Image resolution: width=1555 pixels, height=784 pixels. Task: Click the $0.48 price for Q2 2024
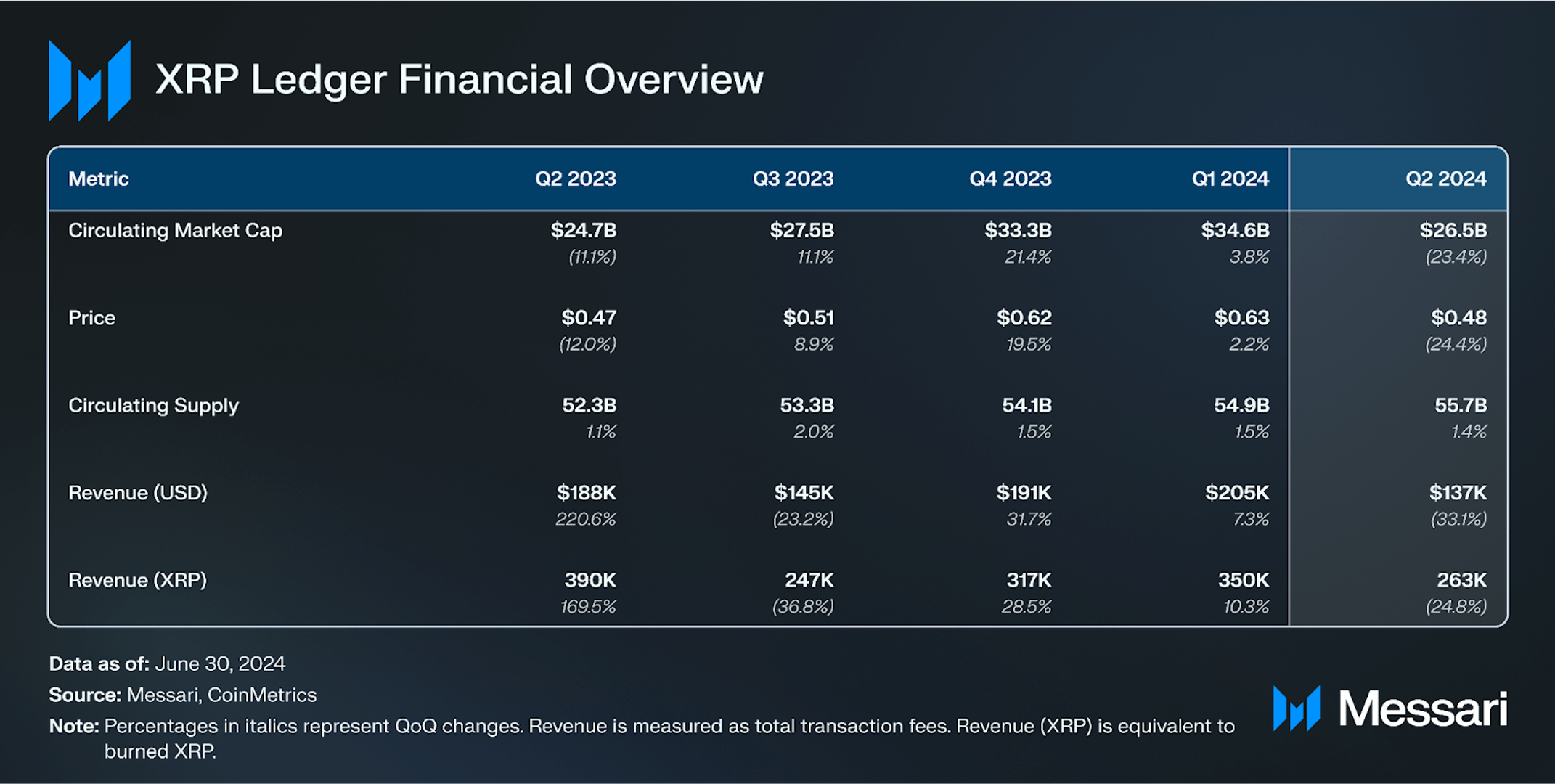1458,318
